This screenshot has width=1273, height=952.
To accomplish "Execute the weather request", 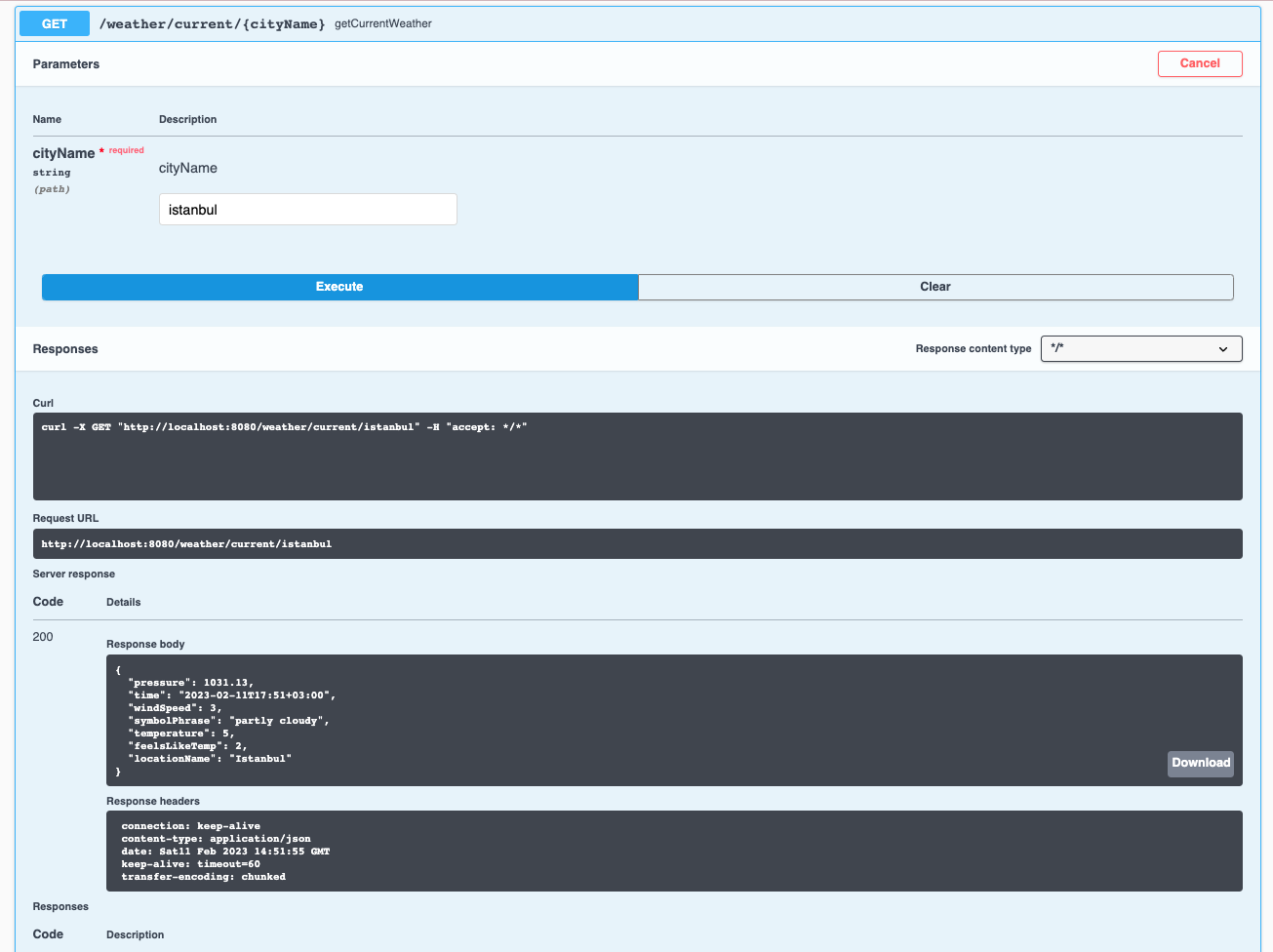I will coord(339,287).
